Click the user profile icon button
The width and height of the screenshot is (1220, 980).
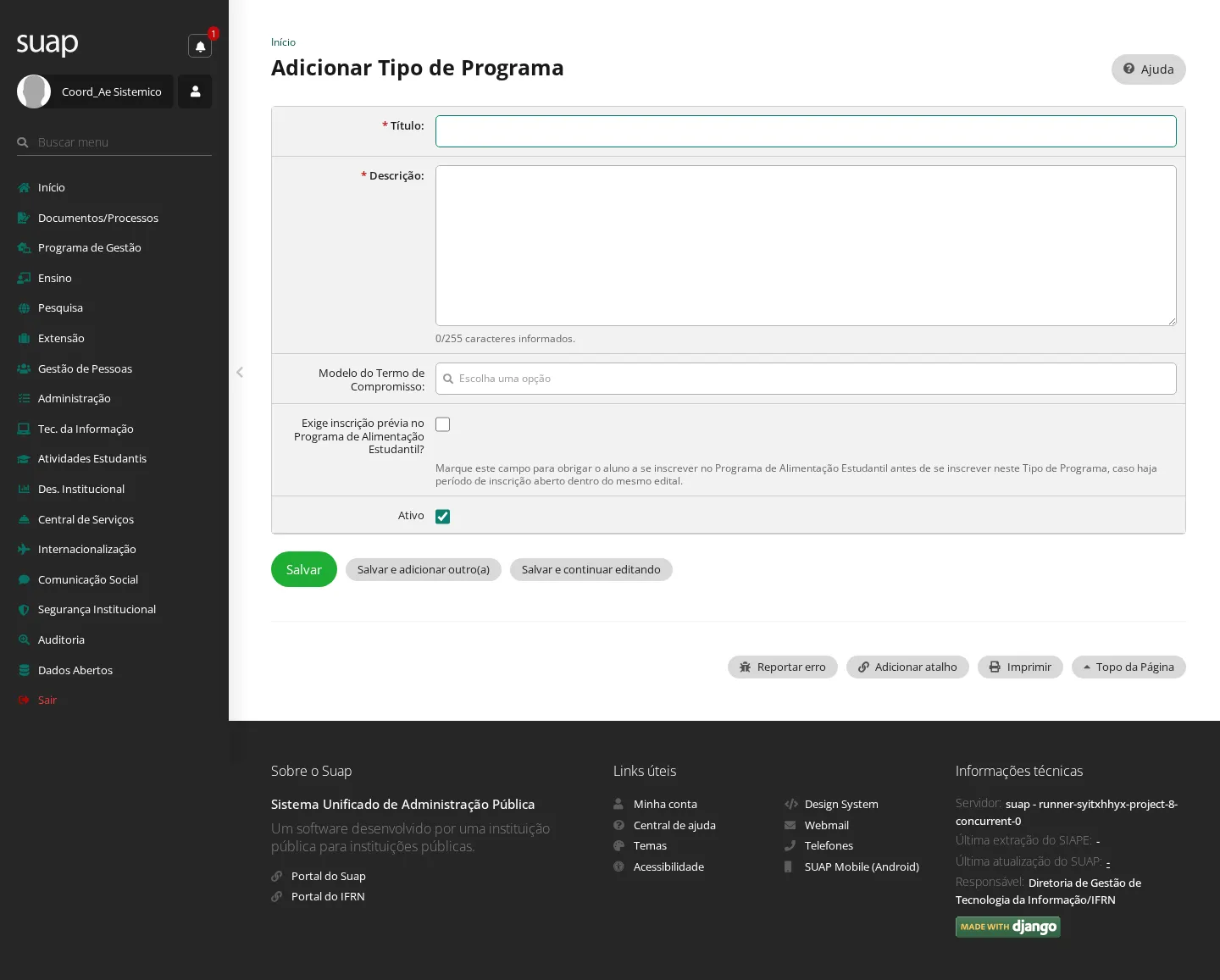click(x=195, y=91)
